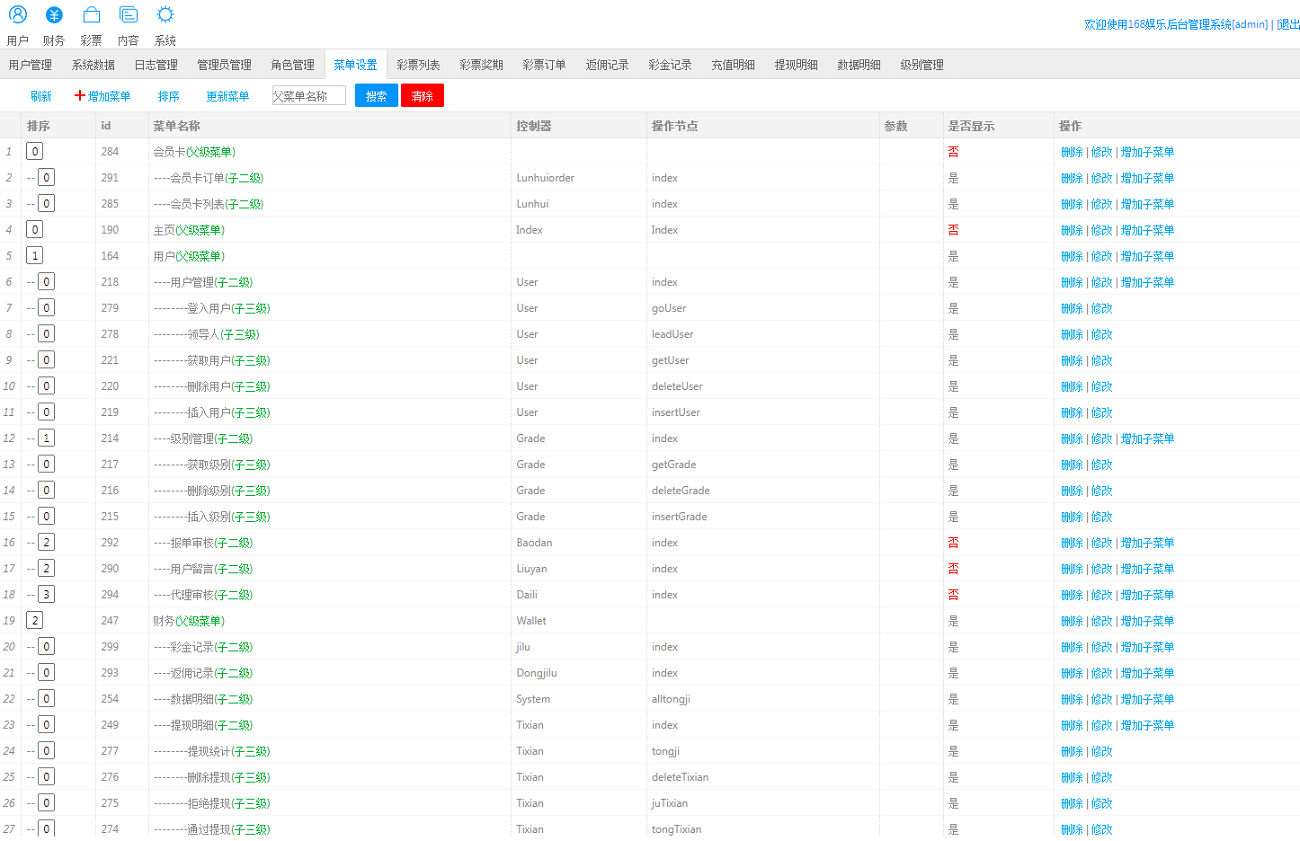Switch to the 用户管理 tab
1300x841 pixels.
(30, 65)
